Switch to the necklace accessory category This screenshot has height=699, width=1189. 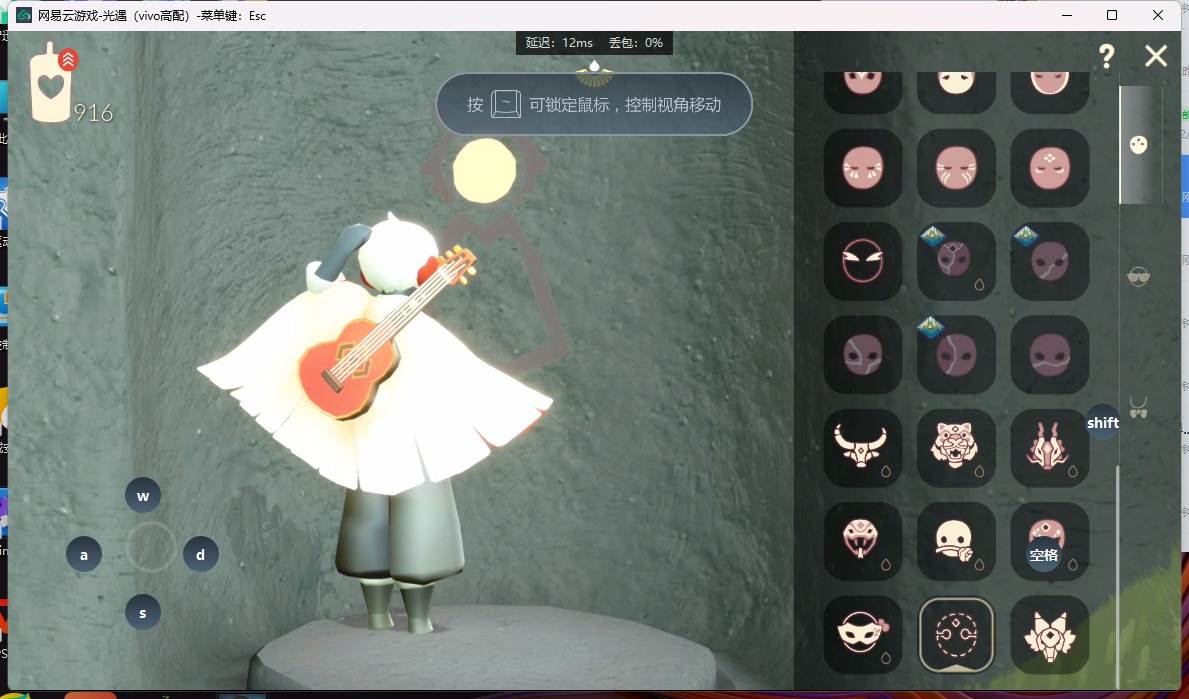click(x=1138, y=406)
